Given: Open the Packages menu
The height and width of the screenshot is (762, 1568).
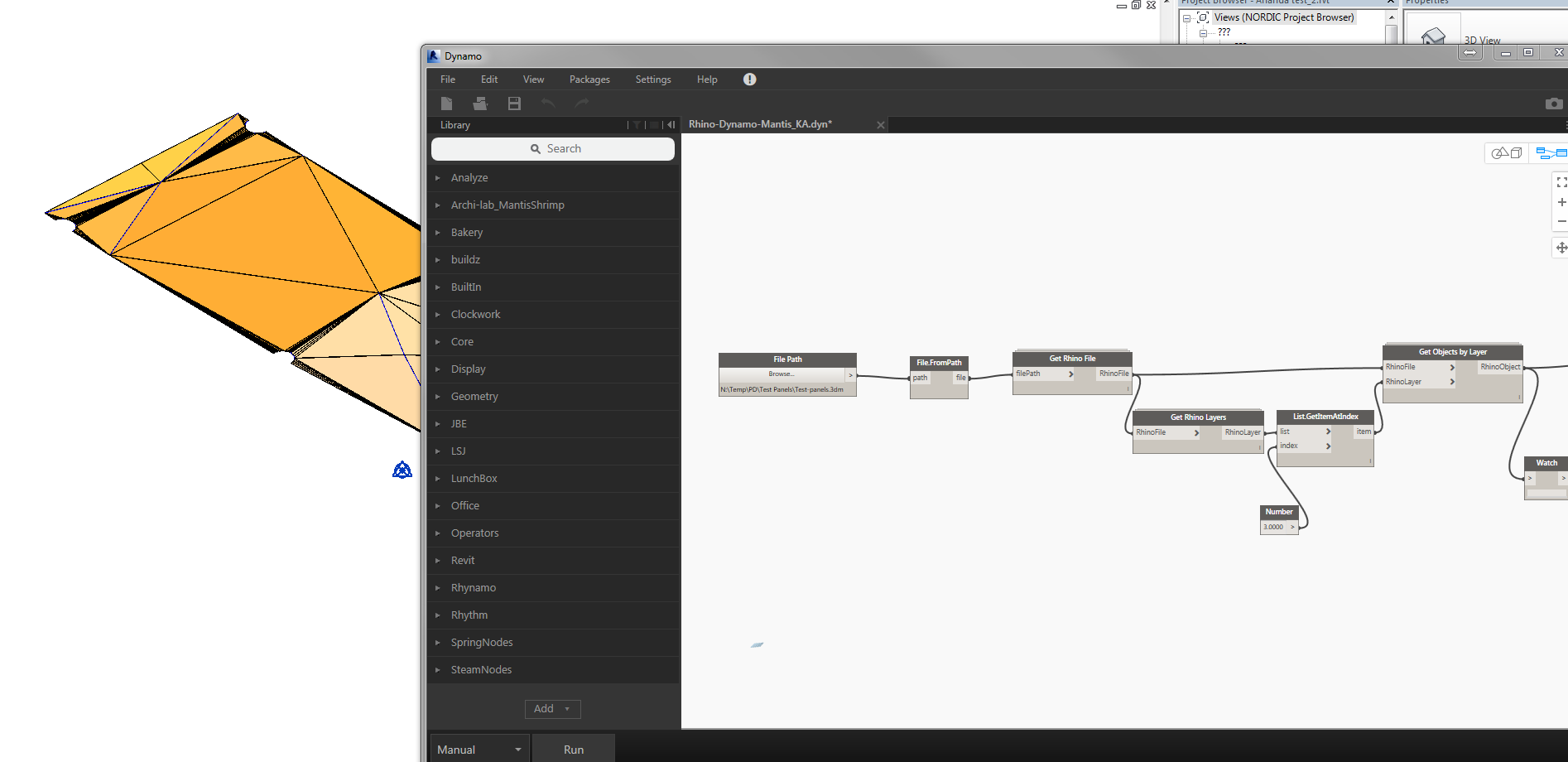Looking at the screenshot, I should pos(589,80).
